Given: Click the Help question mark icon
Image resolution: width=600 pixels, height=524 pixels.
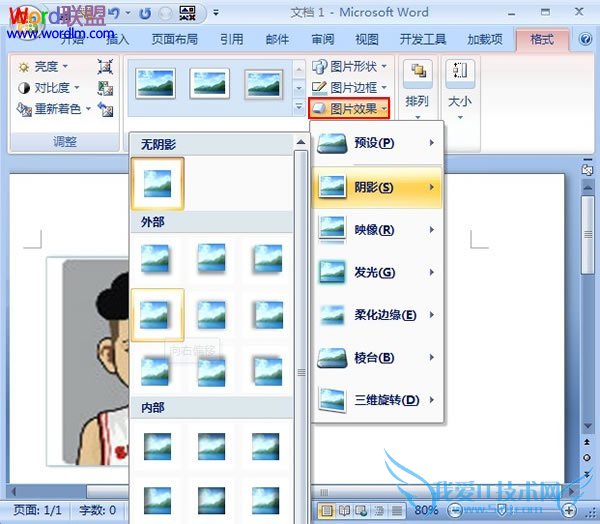Looking at the screenshot, I should [x=585, y=39].
